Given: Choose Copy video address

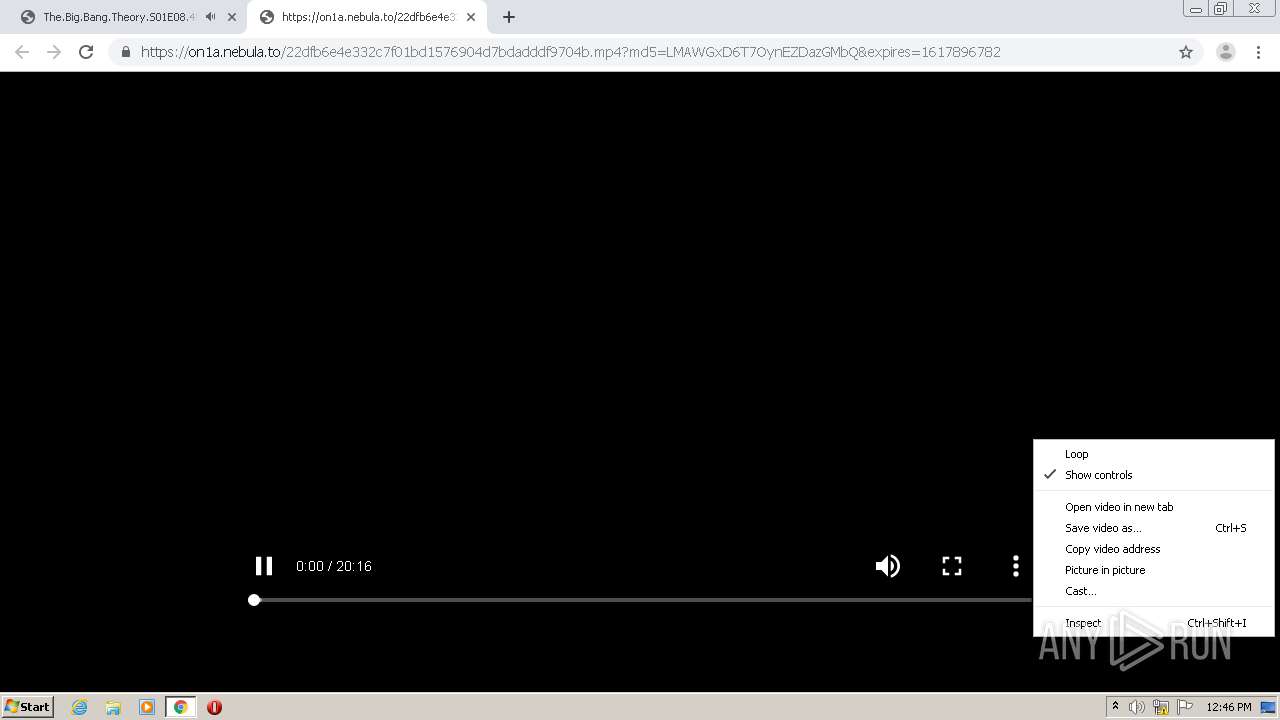Looking at the screenshot, I should tap(1154, 549).
